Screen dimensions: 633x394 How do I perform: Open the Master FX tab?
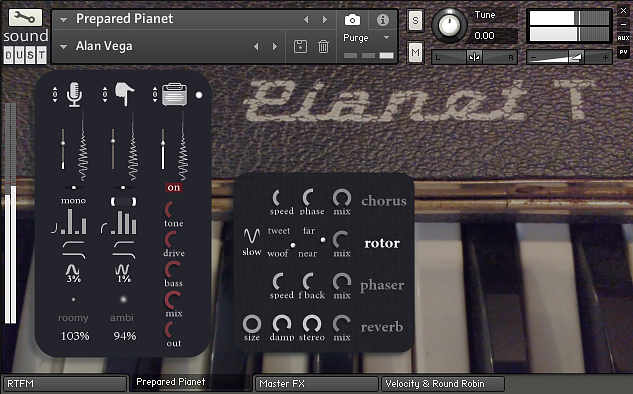pyautogui.click(x=317, y=384)
